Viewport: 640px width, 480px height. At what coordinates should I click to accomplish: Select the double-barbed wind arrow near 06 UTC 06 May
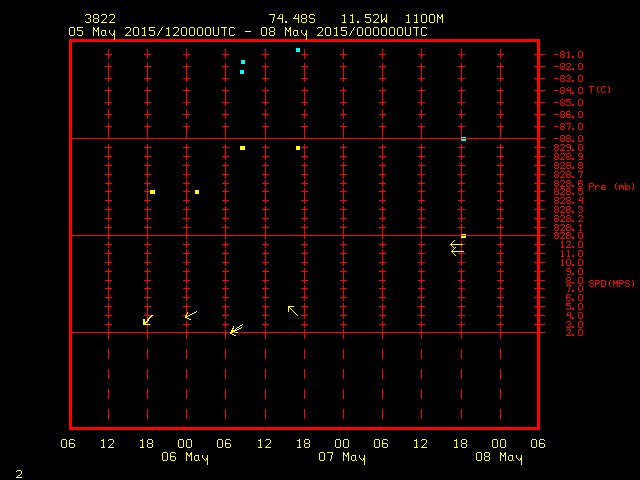(x=236, y=329)
